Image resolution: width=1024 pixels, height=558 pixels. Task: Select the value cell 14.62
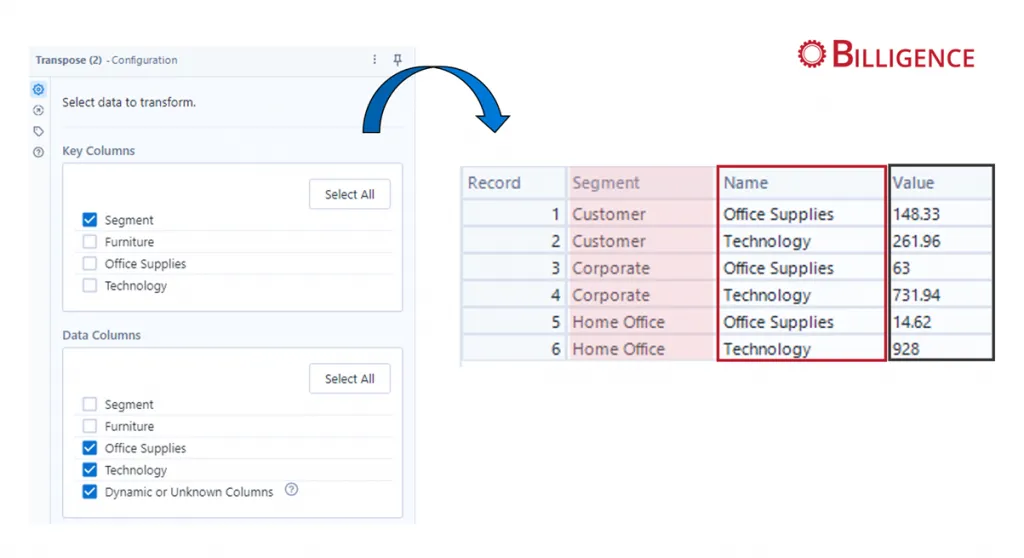(941, 321)
